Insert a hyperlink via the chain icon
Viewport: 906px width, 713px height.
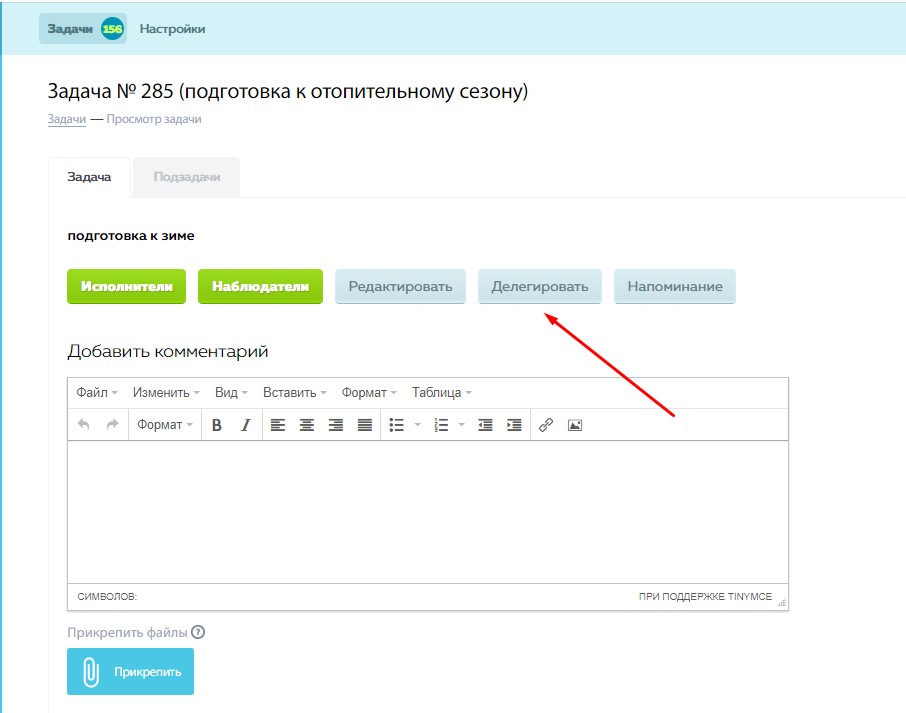546,425
